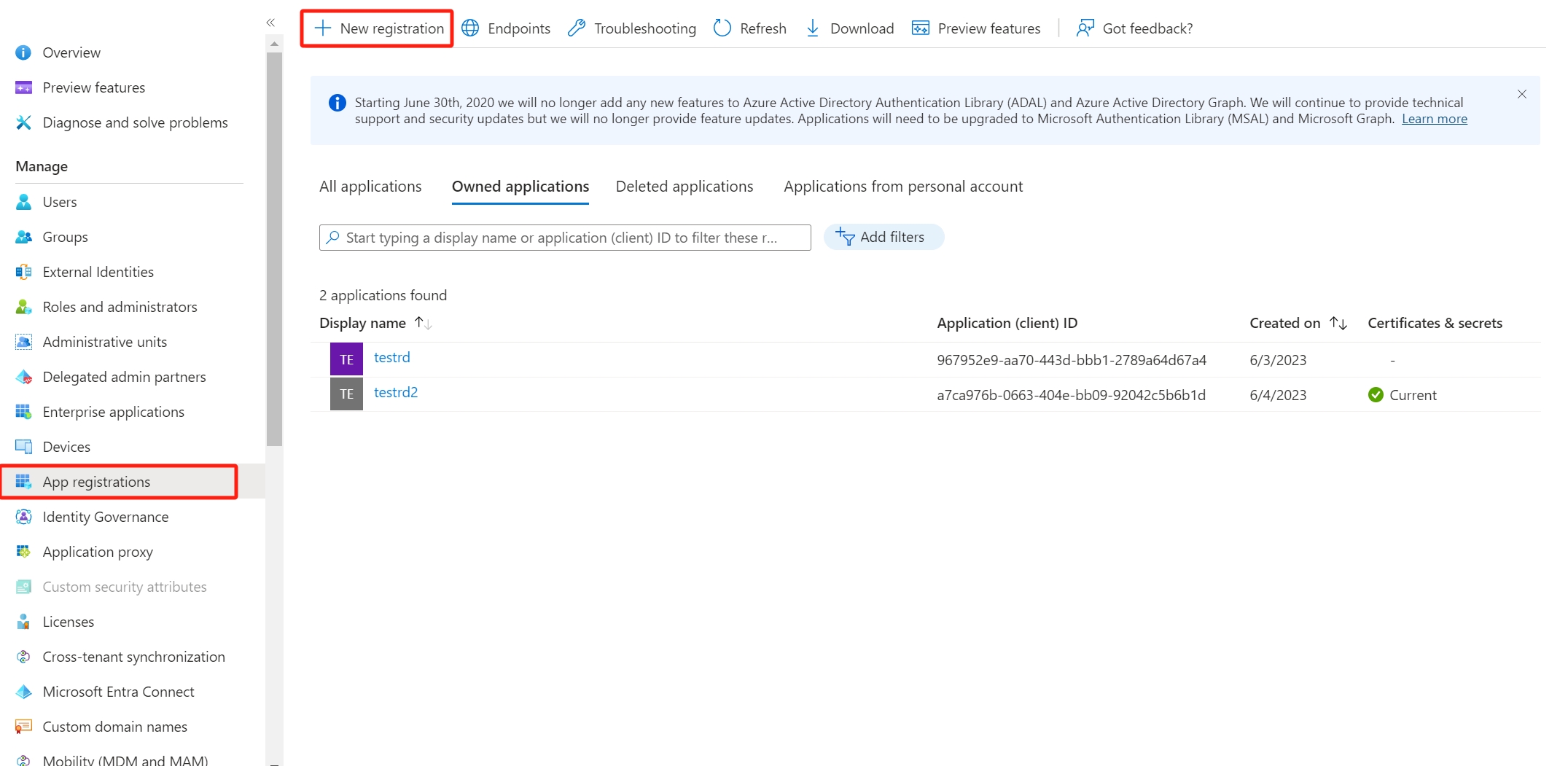1568x766 pixels.
Task: Click the Got feedback? button
Action: tap(1134, 28)
